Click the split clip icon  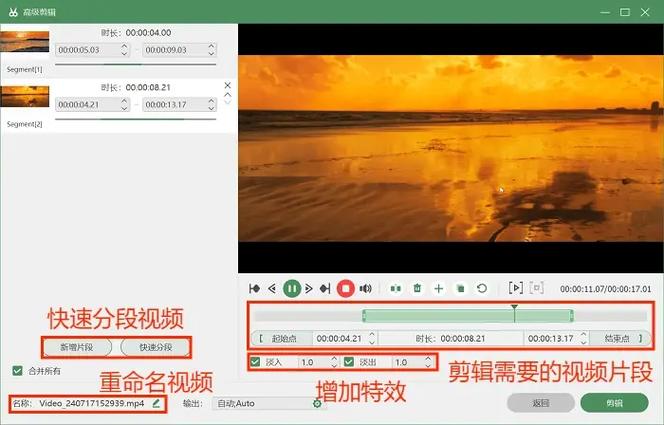(x=396, y=288)
